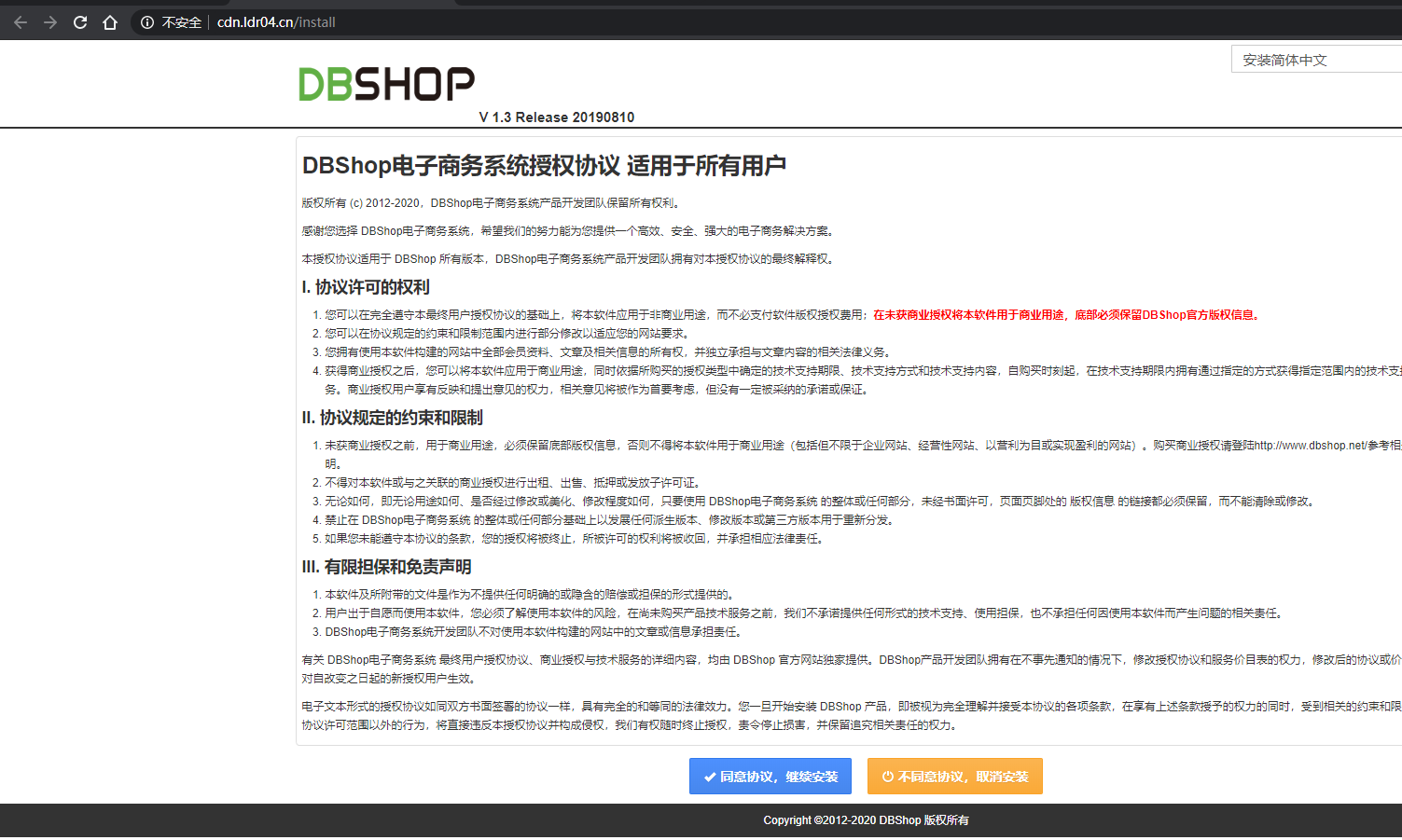Viewport: 1402px width, 840px height.
Task: Click heading III. 有限担保和免责声明
Action: tap(387, 567)
